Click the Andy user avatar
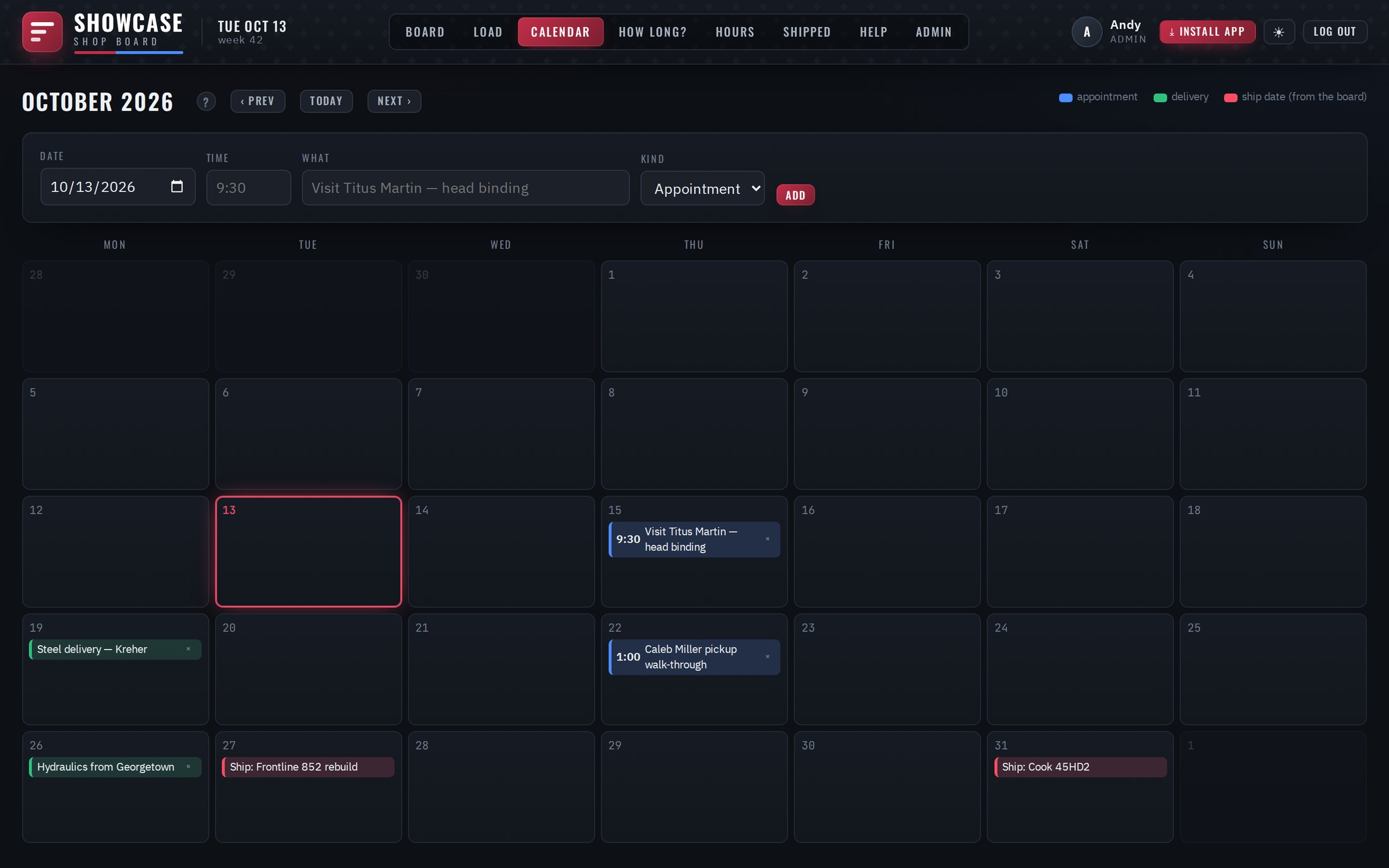This screenshot has width=1389, height=868. click(1087, 32)
